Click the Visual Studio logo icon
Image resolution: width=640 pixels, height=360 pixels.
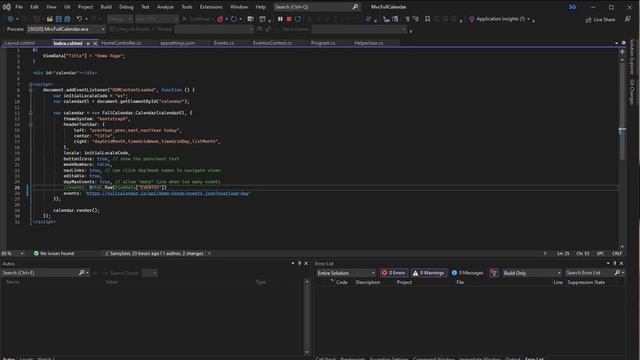pos(7,7)
